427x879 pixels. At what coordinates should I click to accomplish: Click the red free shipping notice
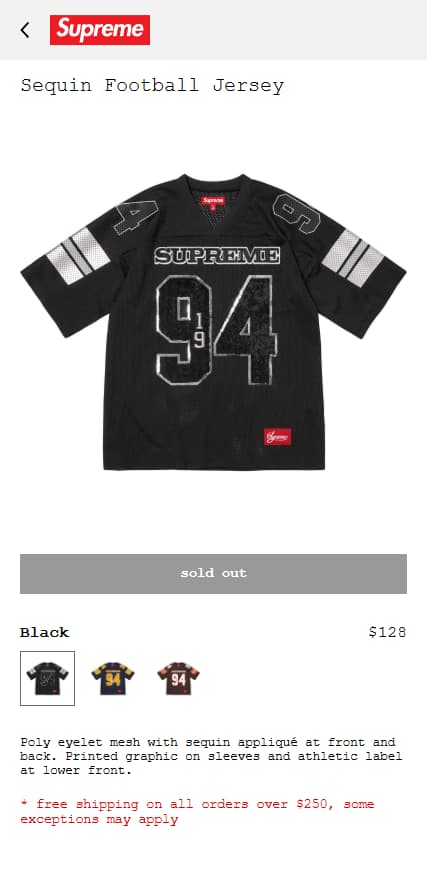(x=197, y=812)
